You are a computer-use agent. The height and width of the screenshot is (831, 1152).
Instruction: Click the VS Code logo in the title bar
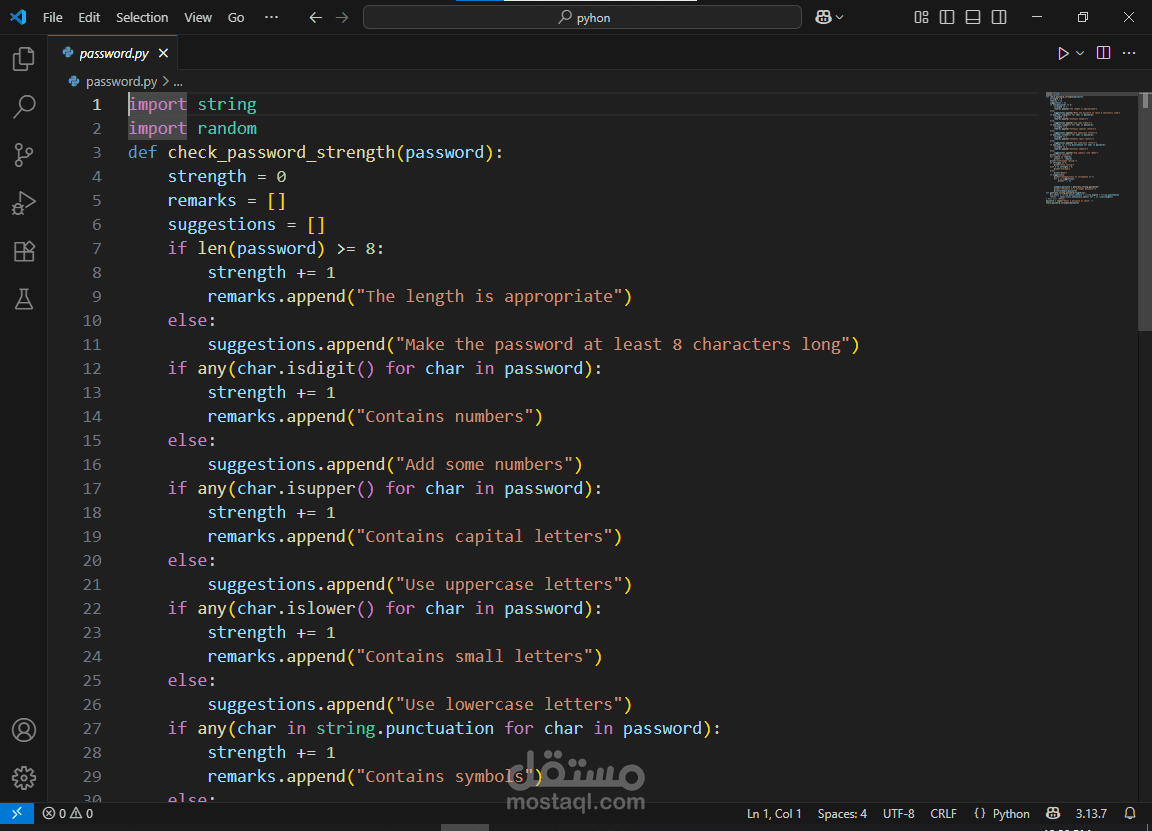point(18,17)
